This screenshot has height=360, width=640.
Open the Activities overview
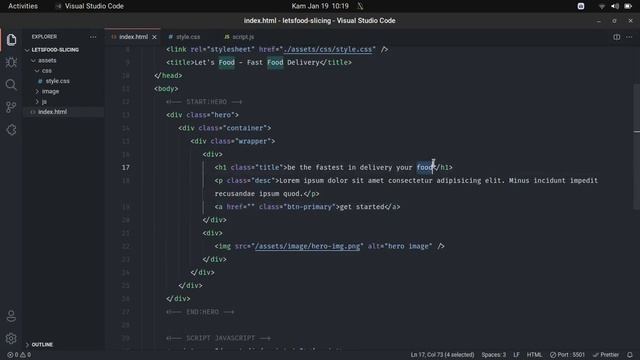coord(23,6)
